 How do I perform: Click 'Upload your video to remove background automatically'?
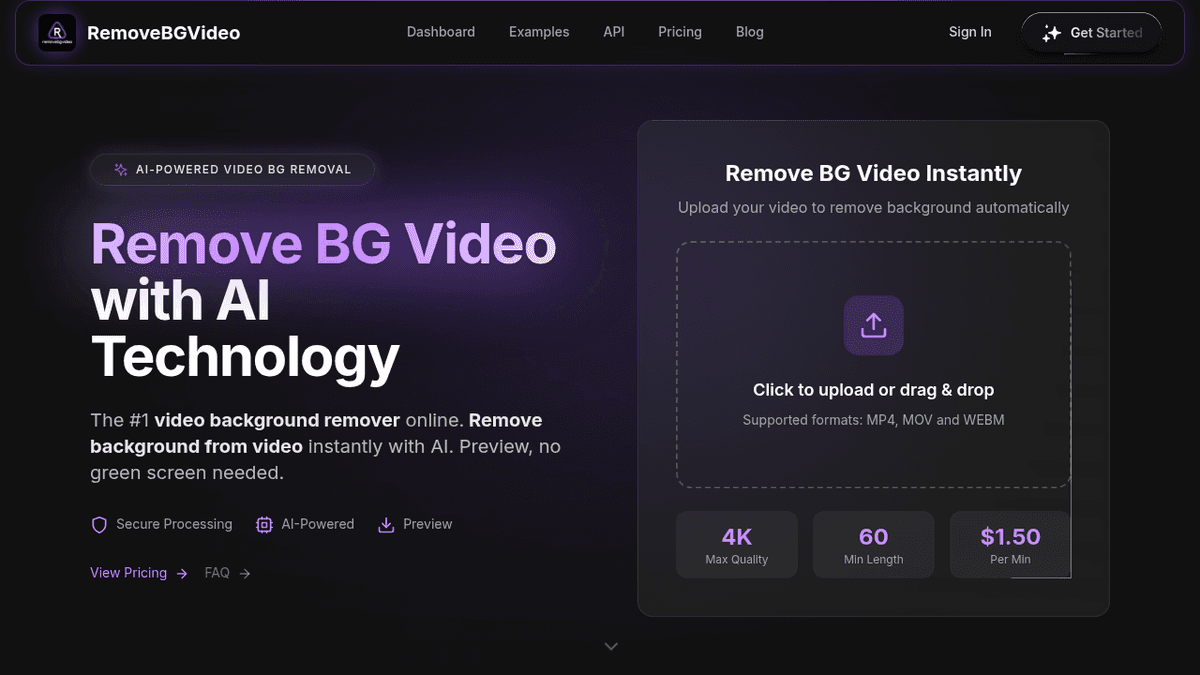tap(873, 208)
